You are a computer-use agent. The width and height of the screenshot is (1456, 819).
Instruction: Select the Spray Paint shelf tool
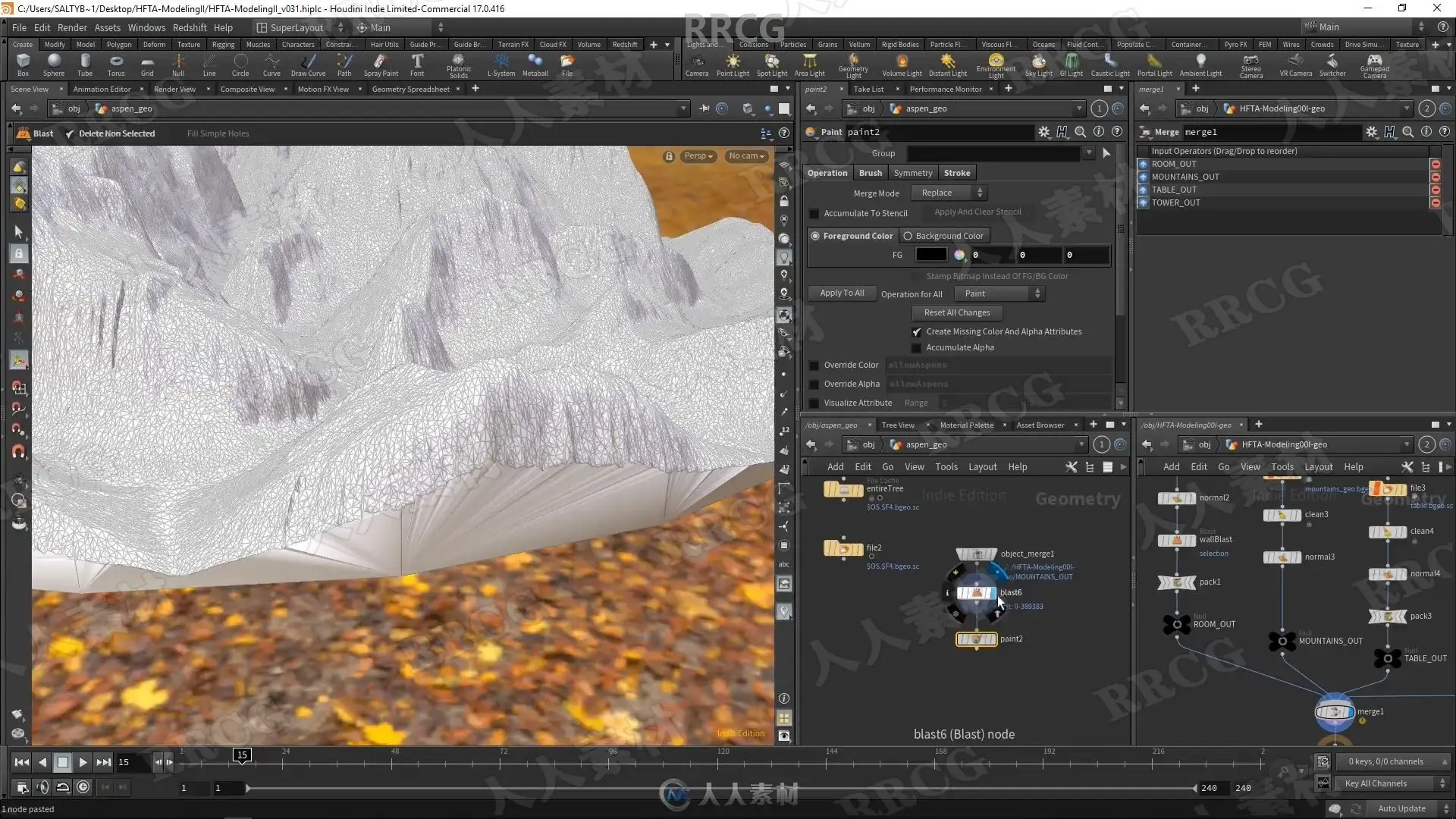pos(381,64)
